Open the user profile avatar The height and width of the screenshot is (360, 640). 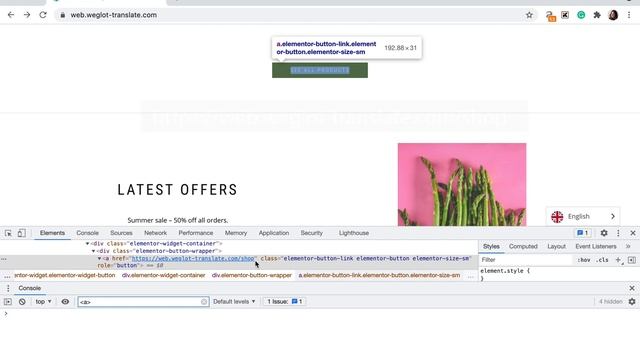click(613, 15)
